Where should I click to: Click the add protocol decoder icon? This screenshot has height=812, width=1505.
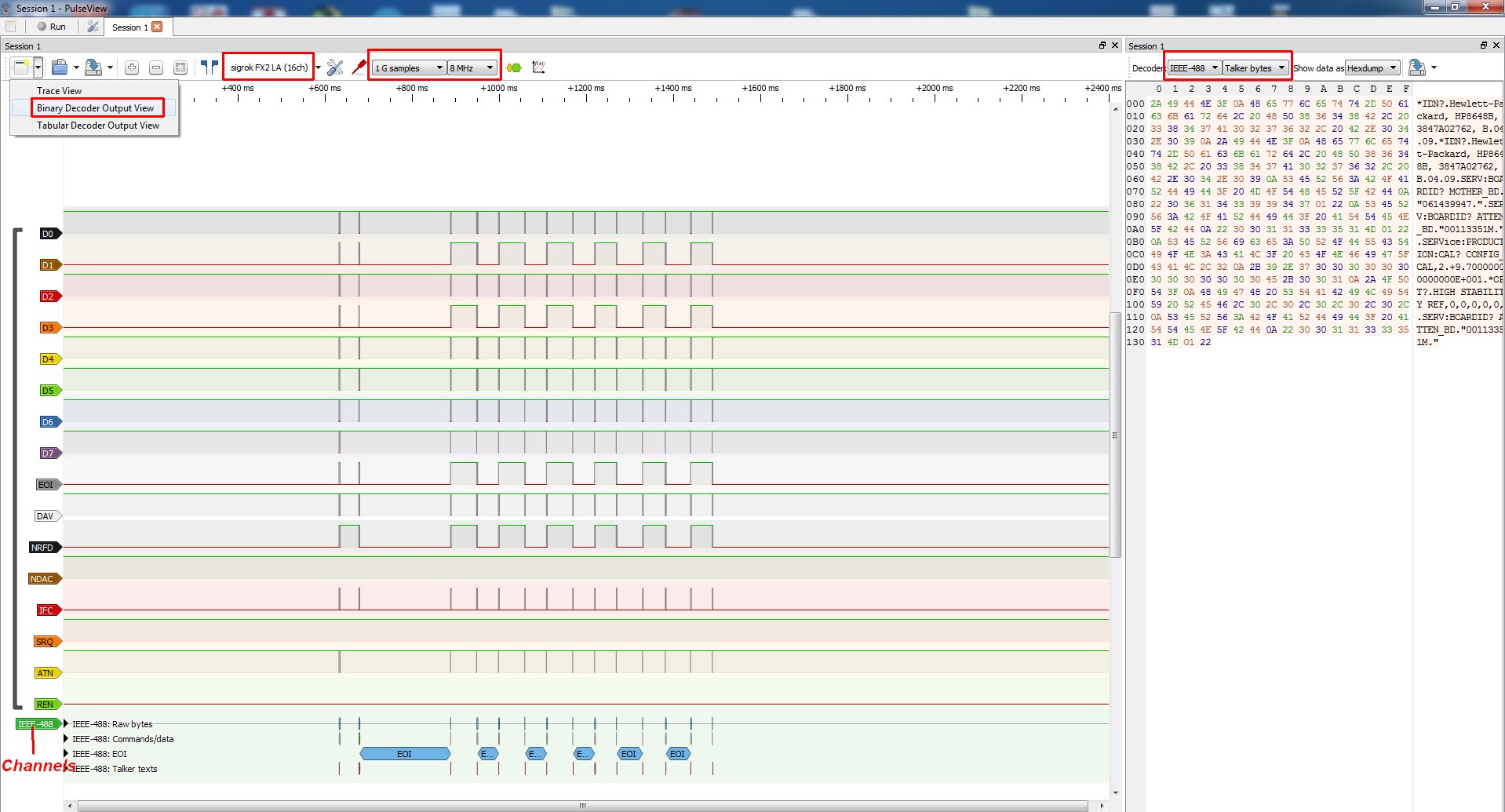(x=514, y=67)
